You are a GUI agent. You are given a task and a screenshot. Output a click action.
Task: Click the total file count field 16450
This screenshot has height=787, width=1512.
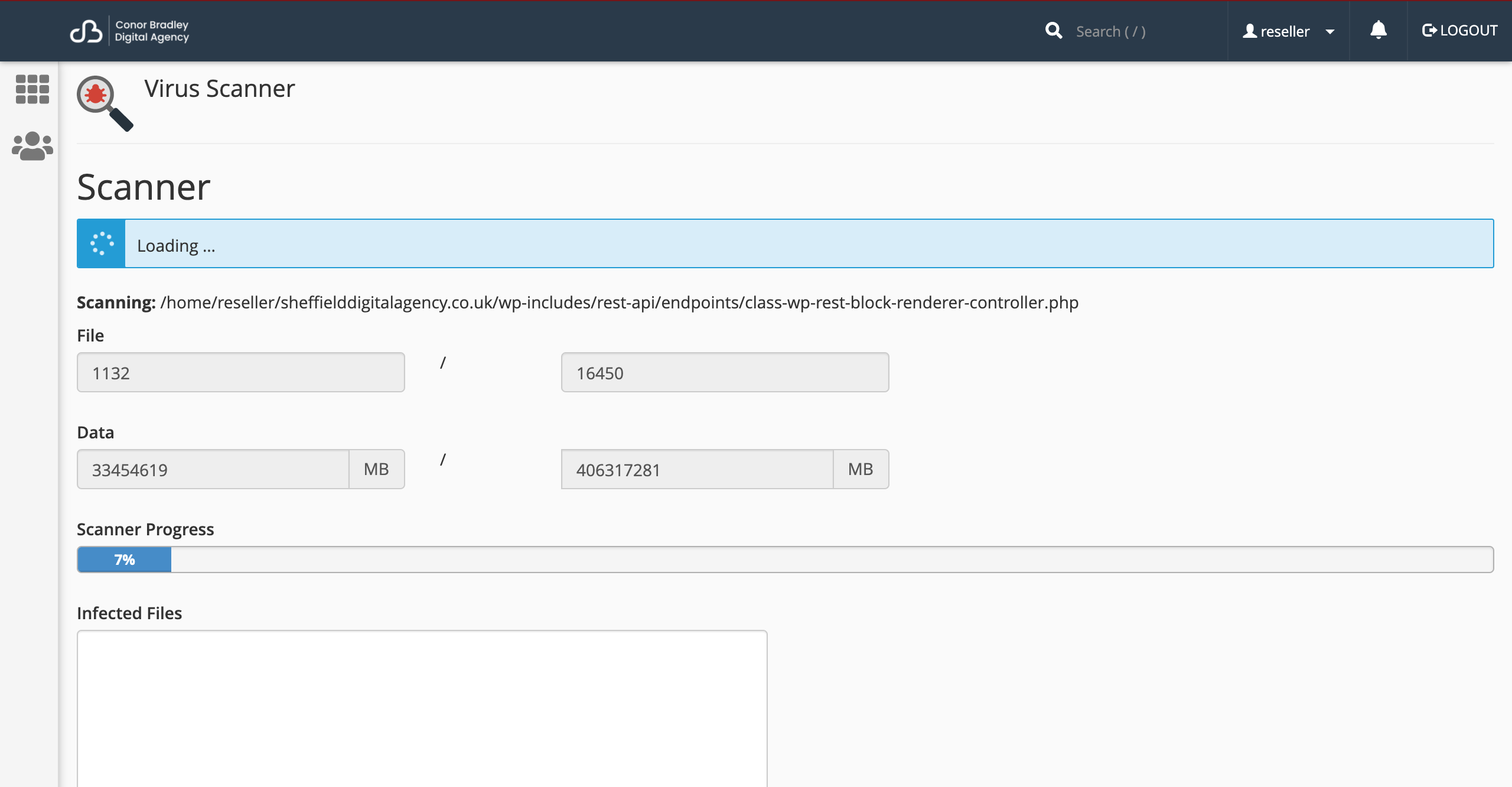(725, 373)
